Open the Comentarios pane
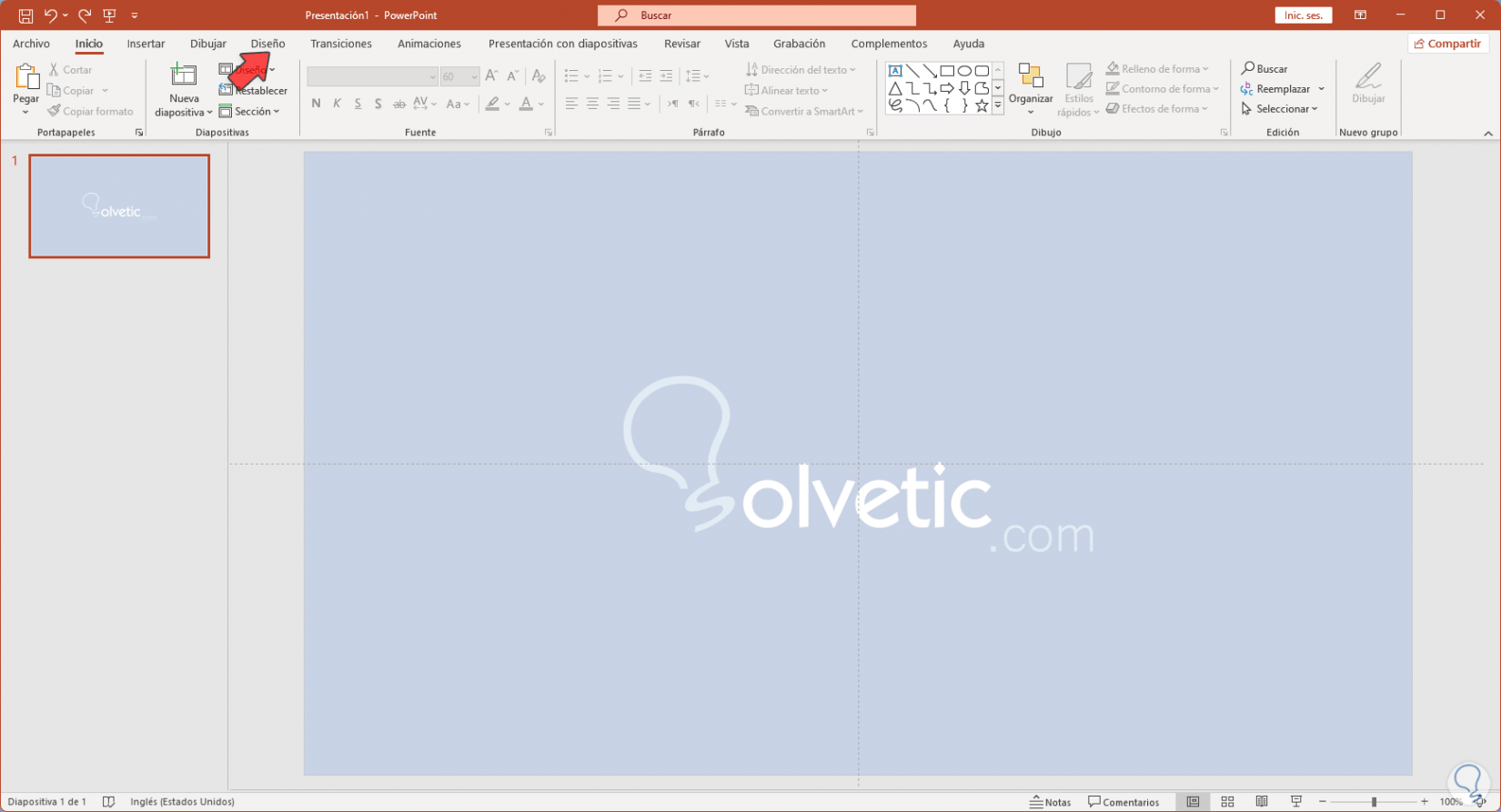This screenshot has width=1501, height=812. pos(1124,802)
